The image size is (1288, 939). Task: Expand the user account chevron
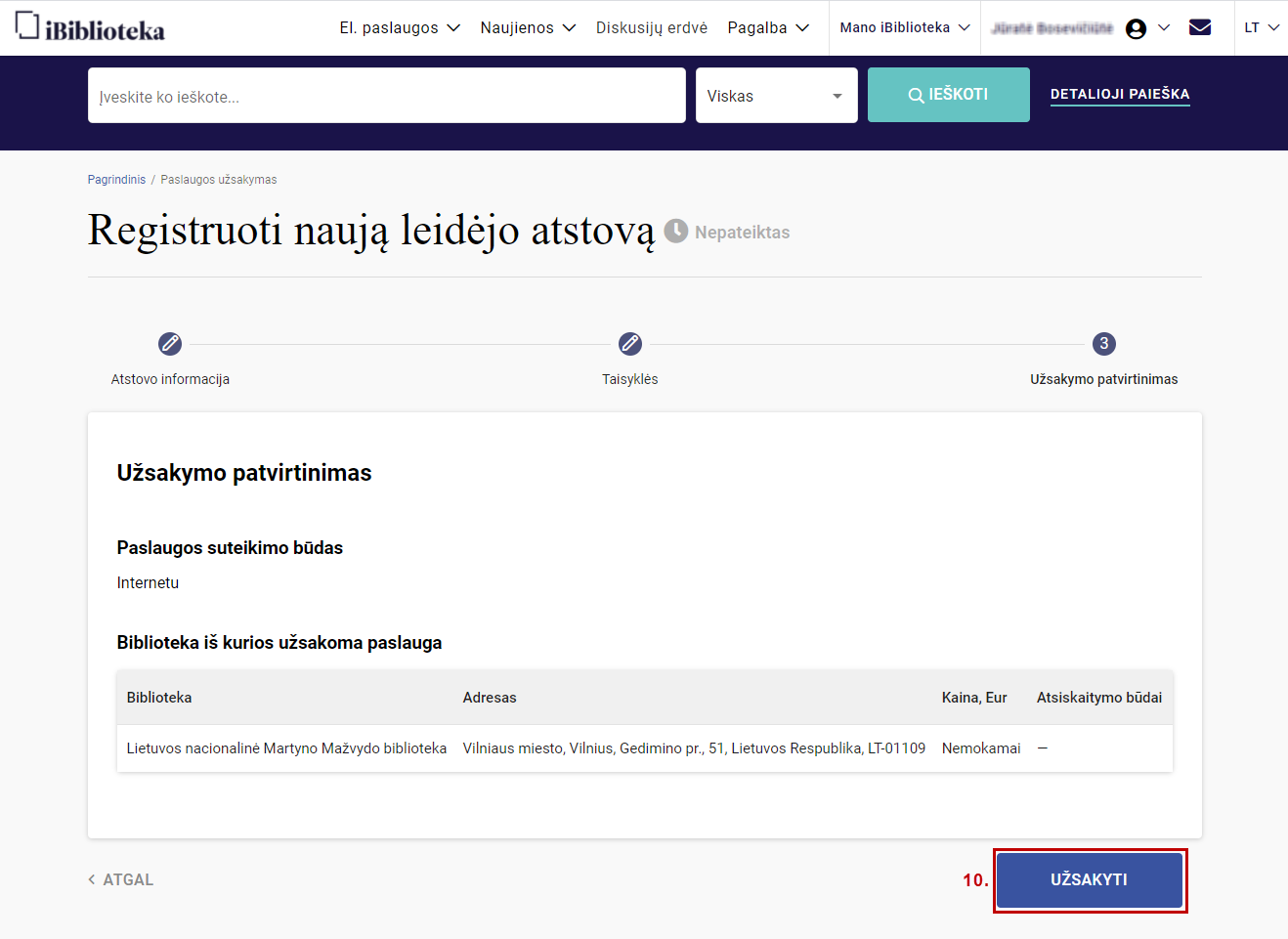1164,27
